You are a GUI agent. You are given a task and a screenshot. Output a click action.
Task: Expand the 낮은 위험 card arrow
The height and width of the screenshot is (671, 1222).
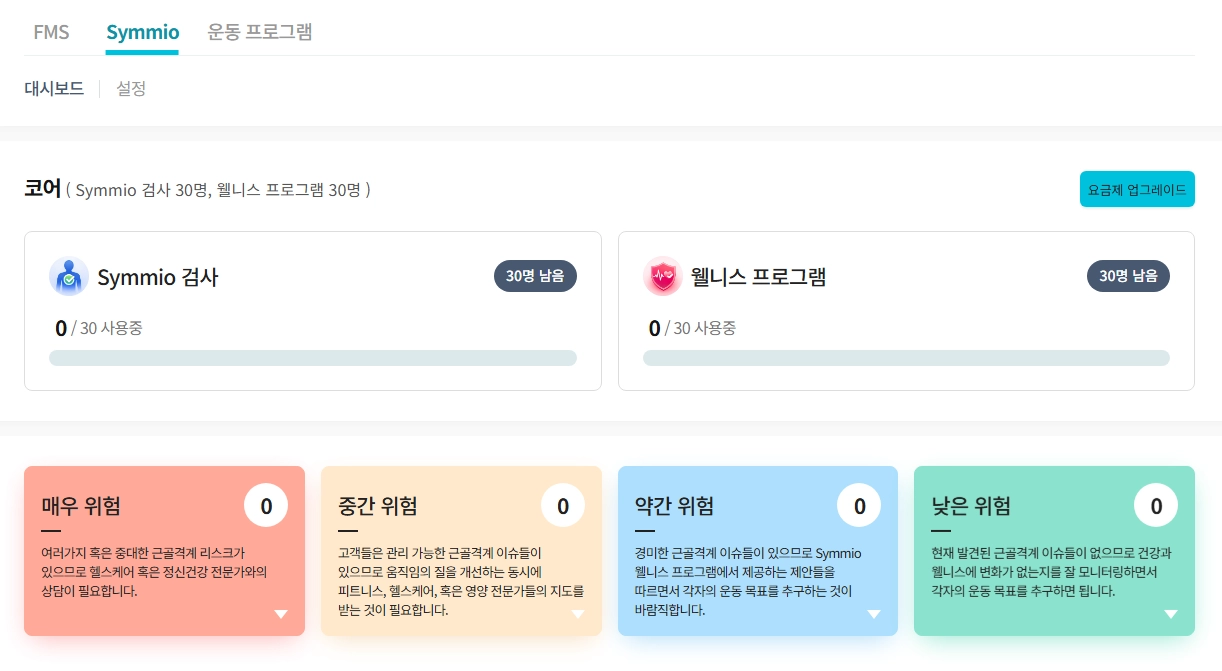point(1170,614)
